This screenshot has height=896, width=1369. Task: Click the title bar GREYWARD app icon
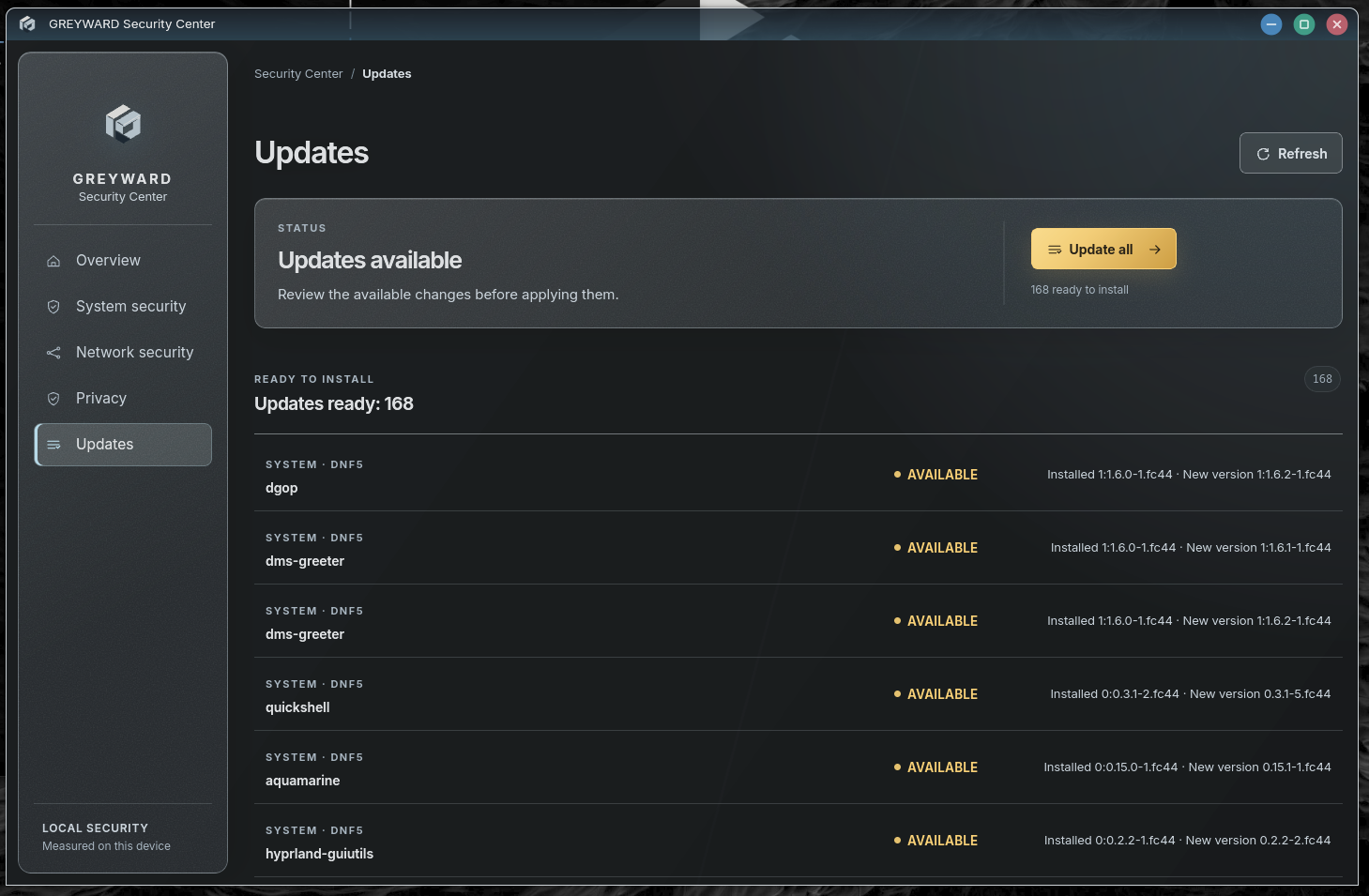(27, 23)
